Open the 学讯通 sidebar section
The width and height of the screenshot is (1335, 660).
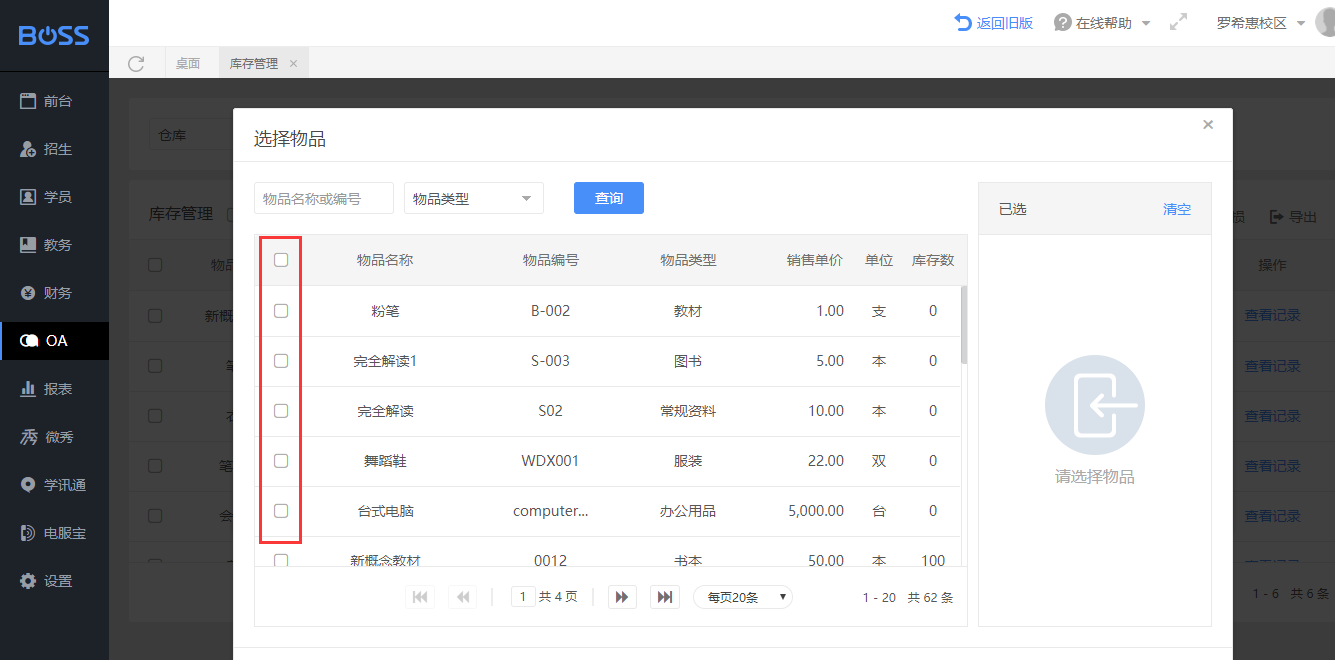54,485
